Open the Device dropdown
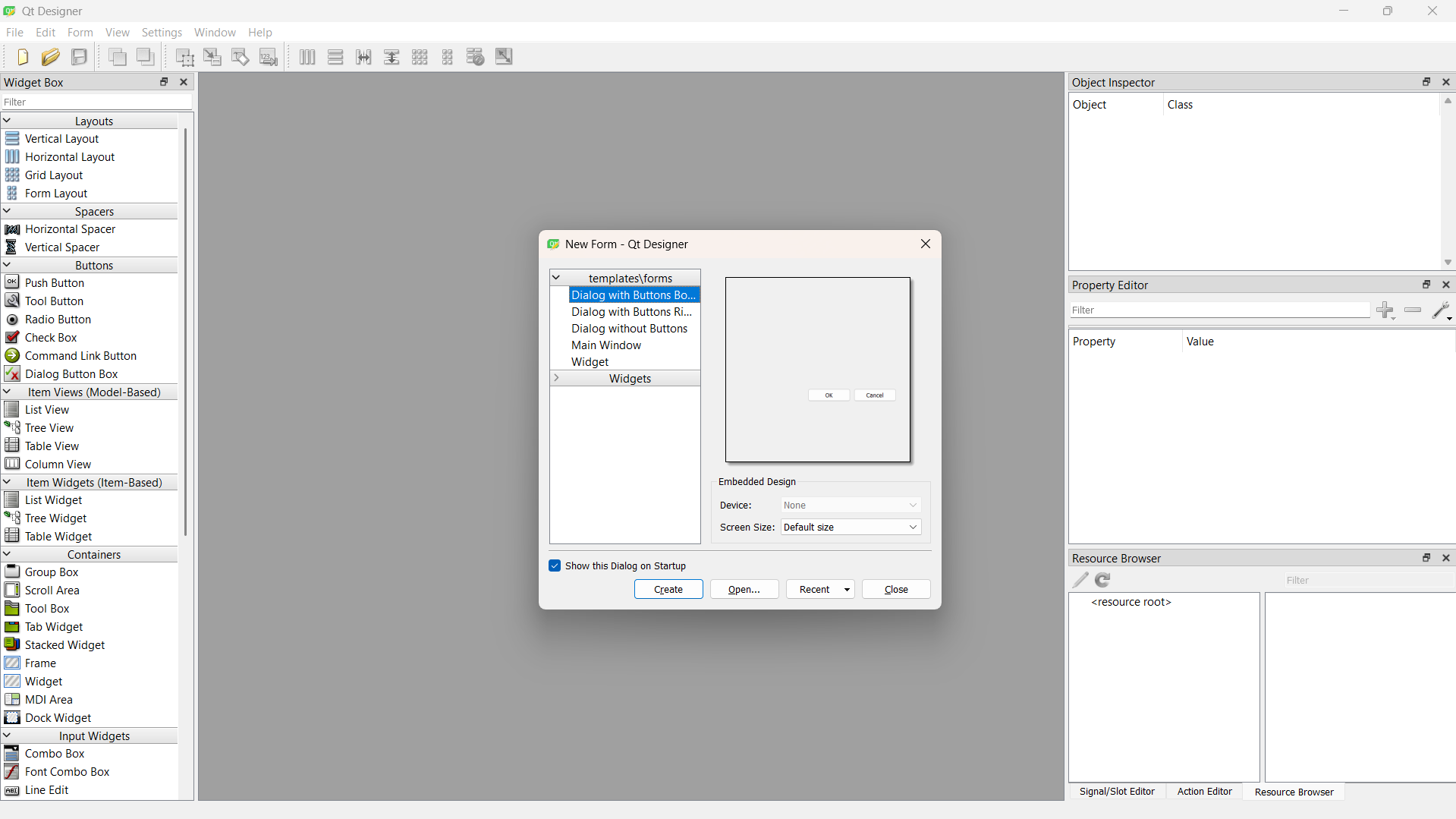Viewport: 1456px width, 819px height. (851, 505)
